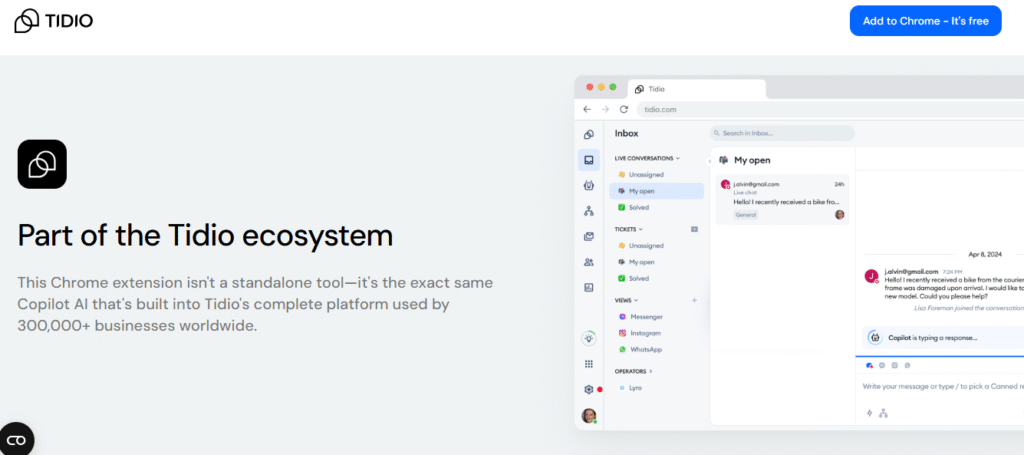
Task: Click the settings gear icon in sidebar
Action: (589, 389)
